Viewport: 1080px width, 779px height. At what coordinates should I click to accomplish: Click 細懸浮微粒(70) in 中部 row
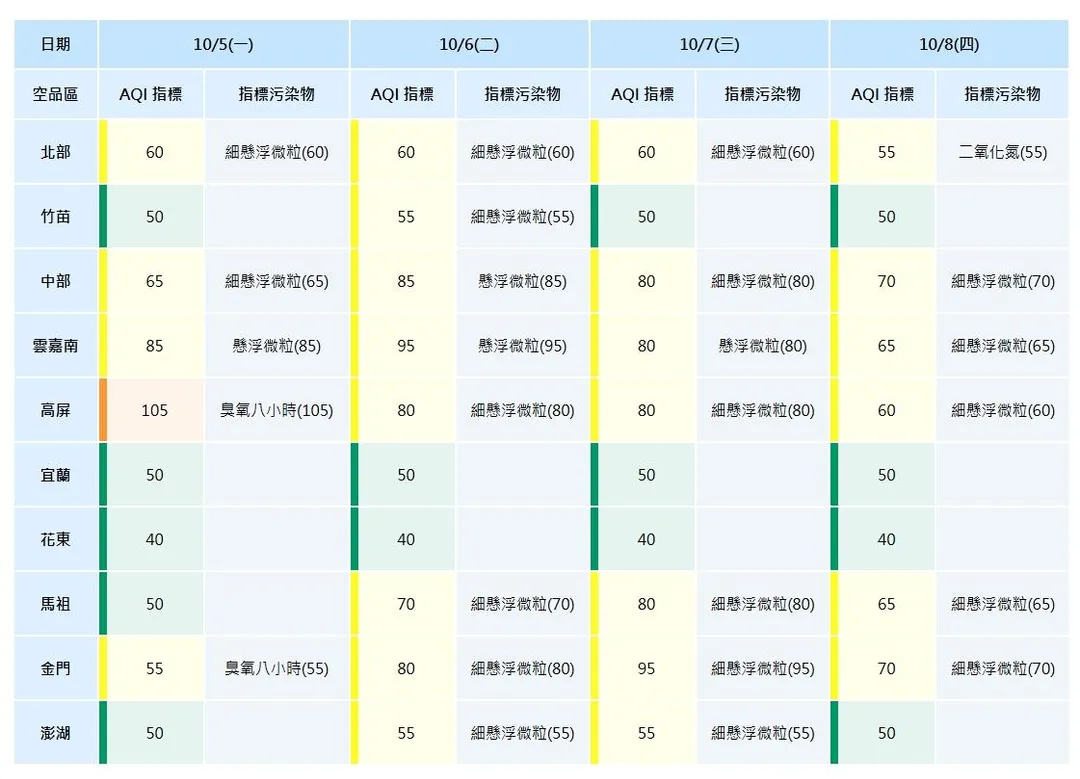[1002, 281]
